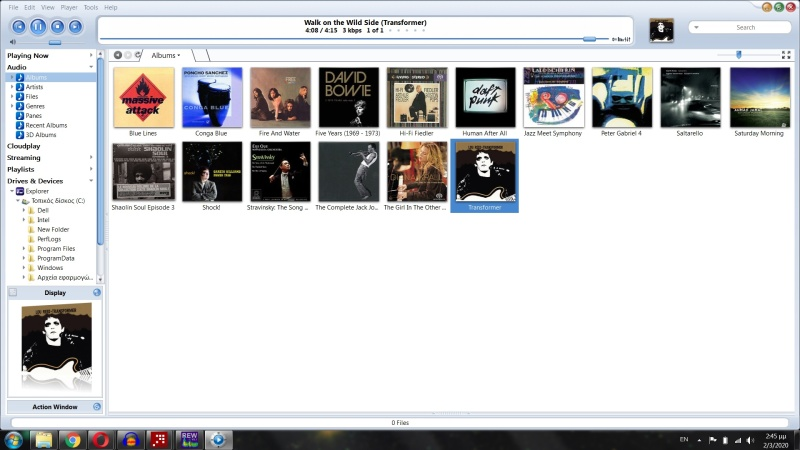This screenshot has height=450, width=800.
Task: Click the back navigation arrow
Action: coord(118,55)
